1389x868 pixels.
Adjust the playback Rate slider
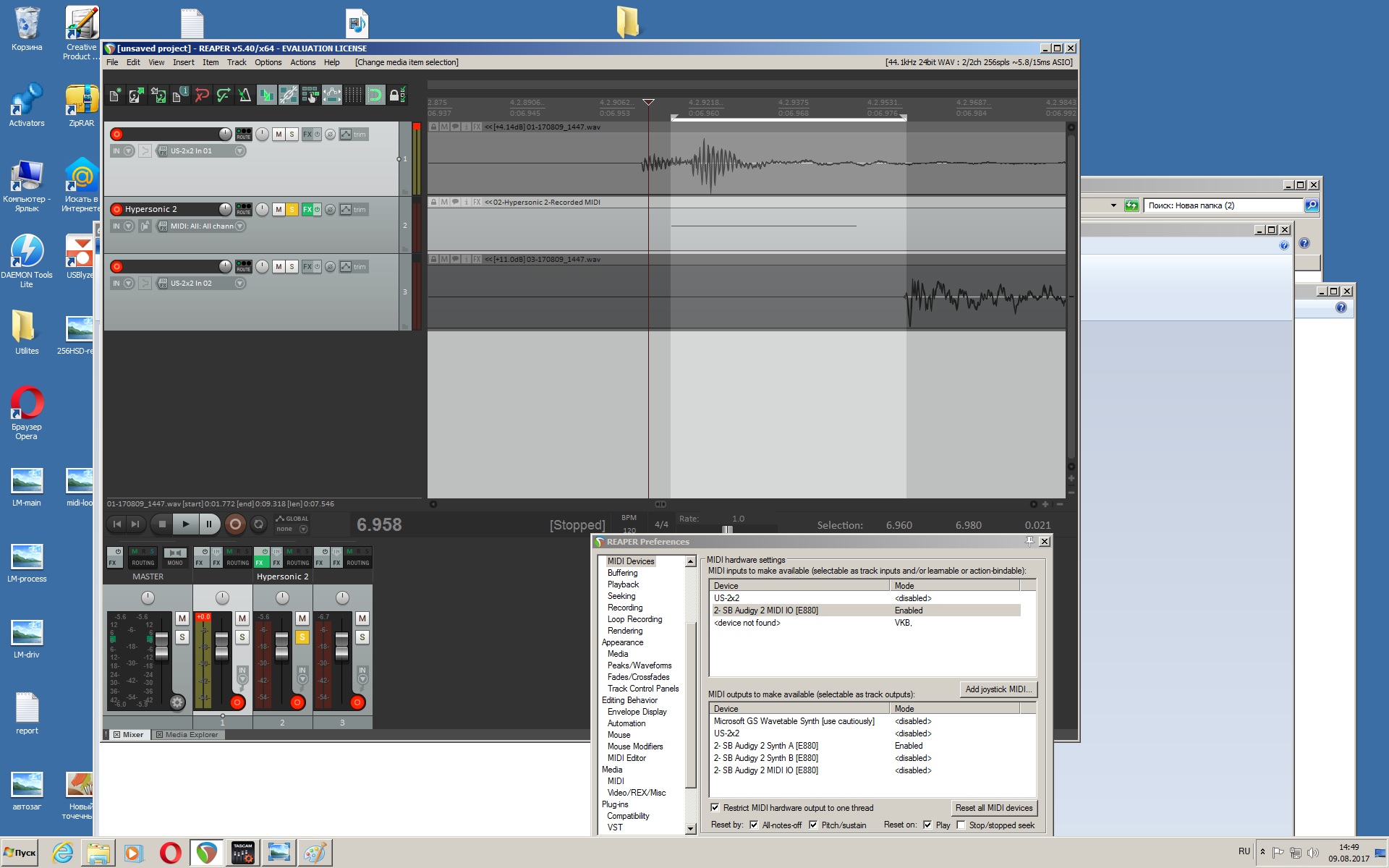728,529
